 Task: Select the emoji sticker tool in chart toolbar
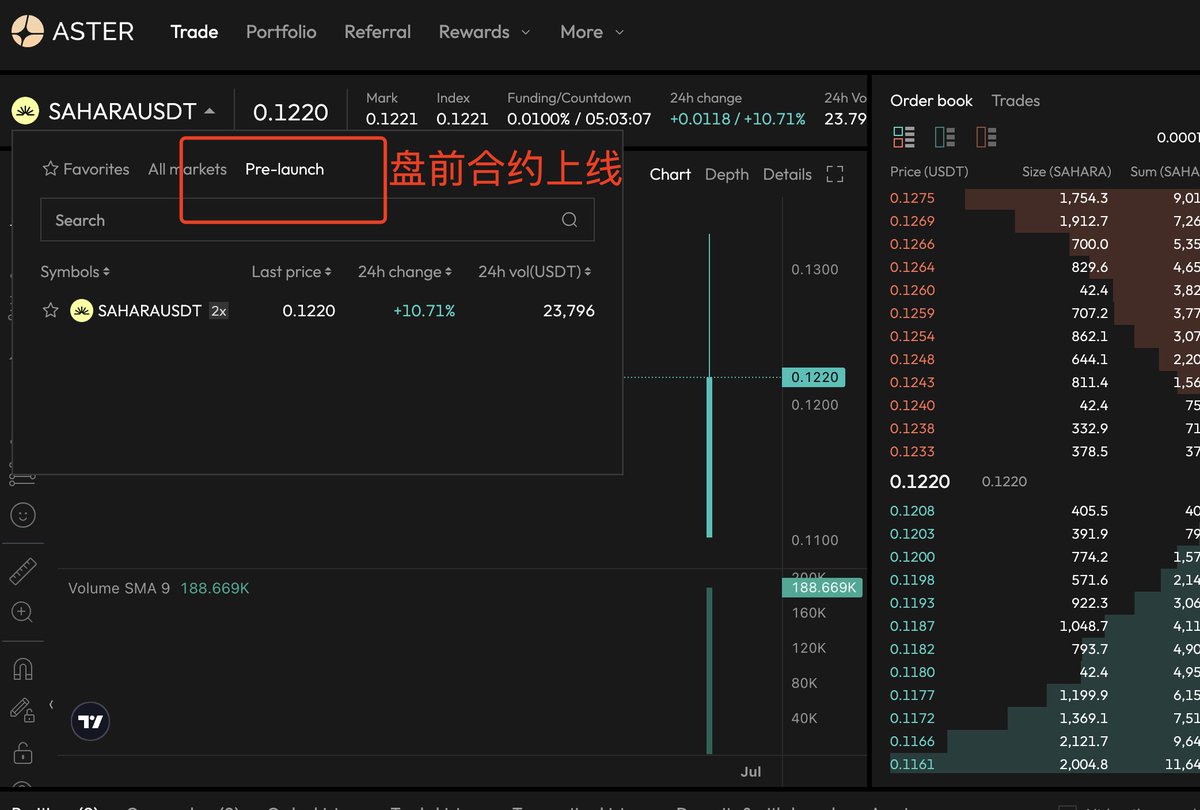pos(22,515)
